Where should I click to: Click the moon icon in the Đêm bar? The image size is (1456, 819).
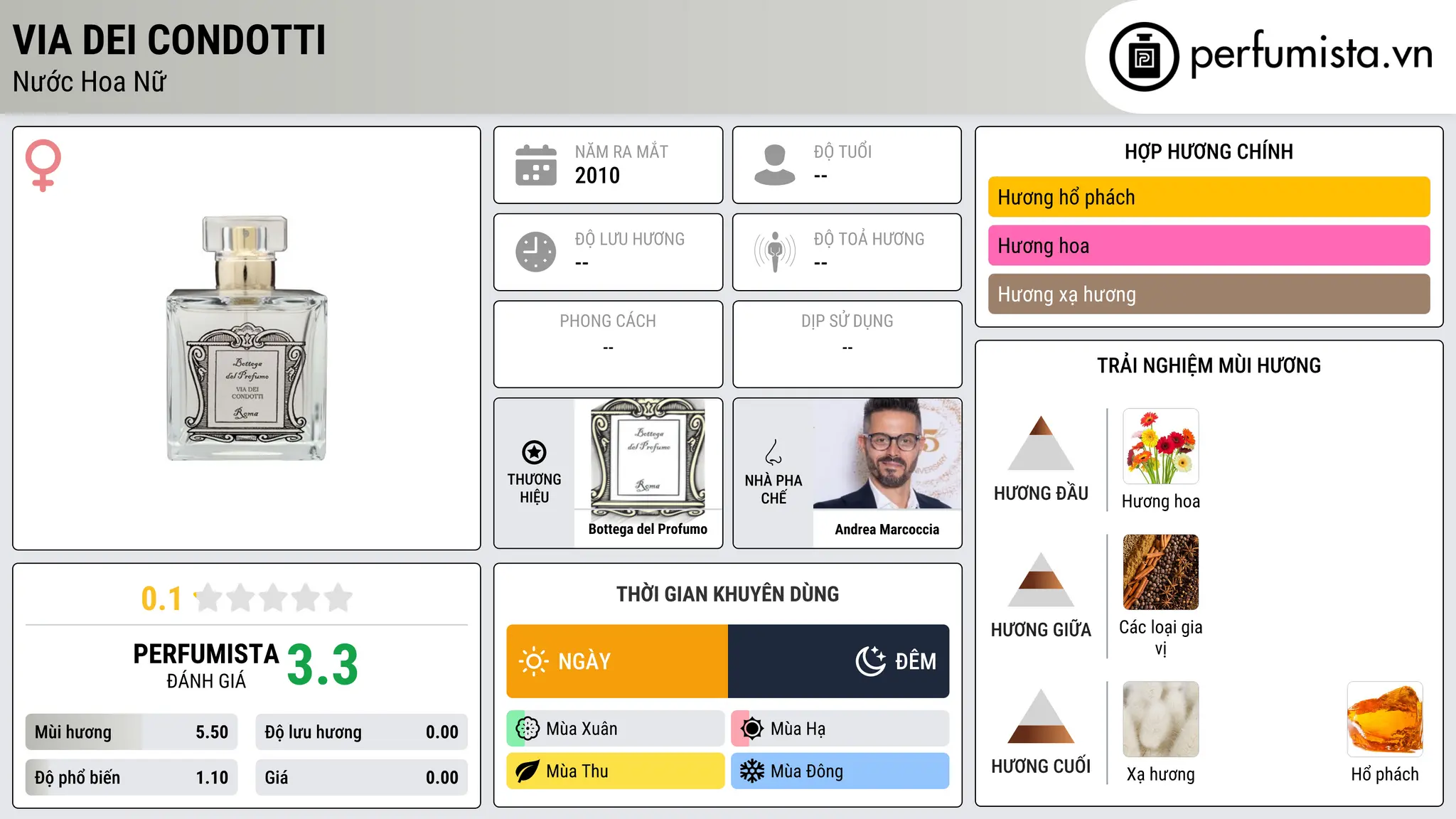871,661
